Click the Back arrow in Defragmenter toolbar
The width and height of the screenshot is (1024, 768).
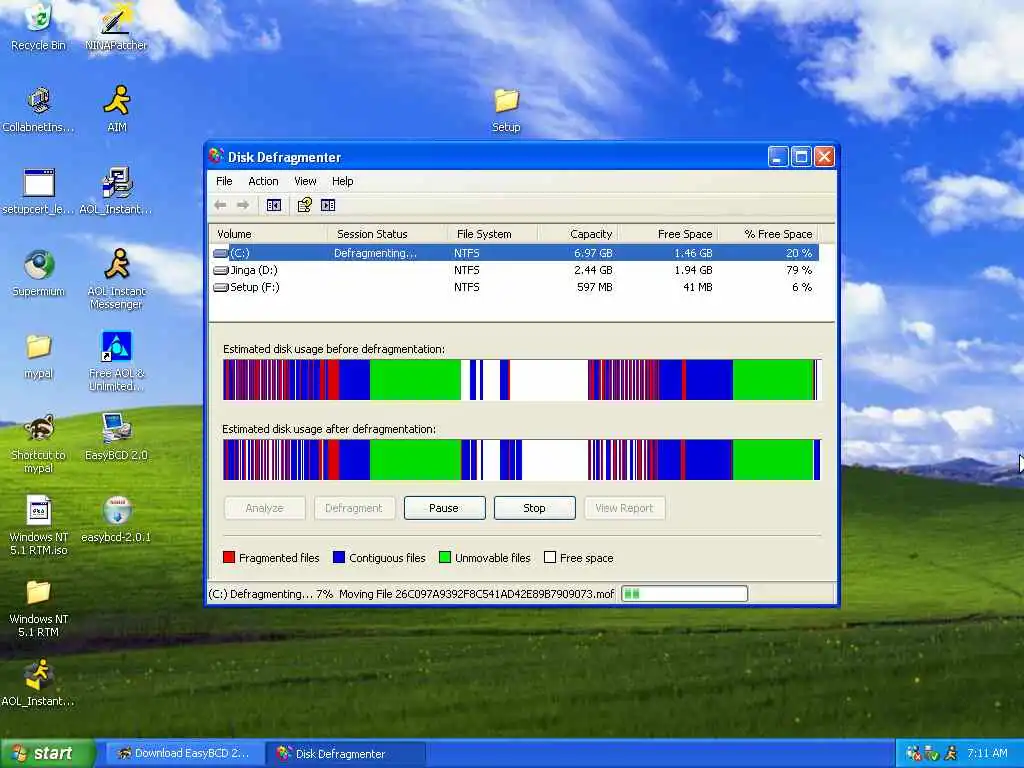[220, 205]
